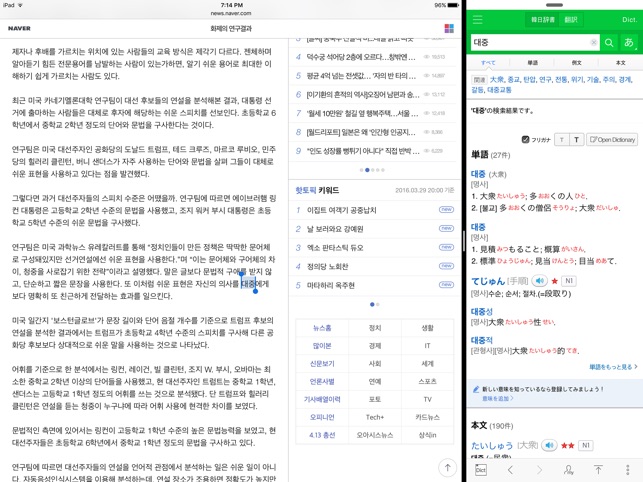The image size is (643, 482).
Task: Open keyword 날 보러와요 강예원
Action: (x=335, y=229)
